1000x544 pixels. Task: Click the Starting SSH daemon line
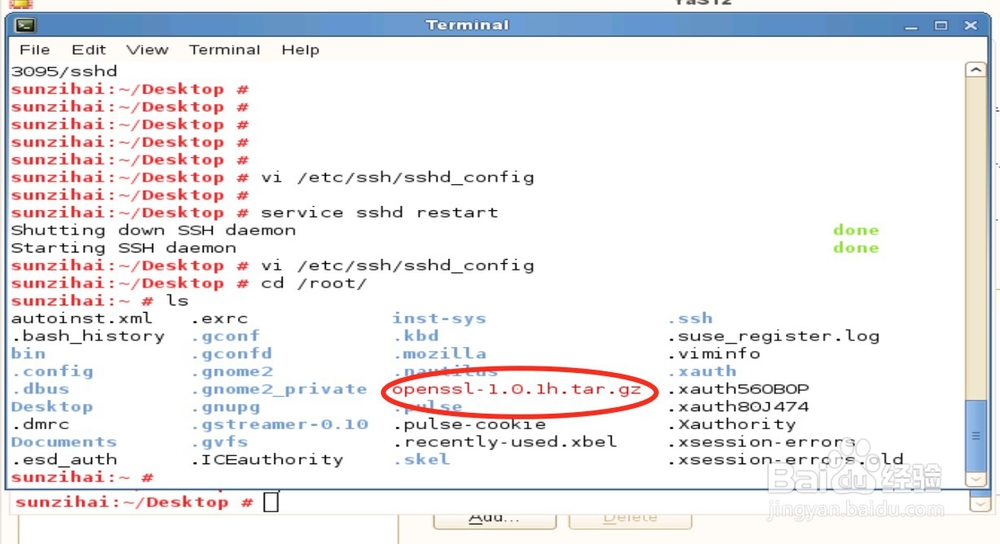pyautogui.click(x=123, y=247)
